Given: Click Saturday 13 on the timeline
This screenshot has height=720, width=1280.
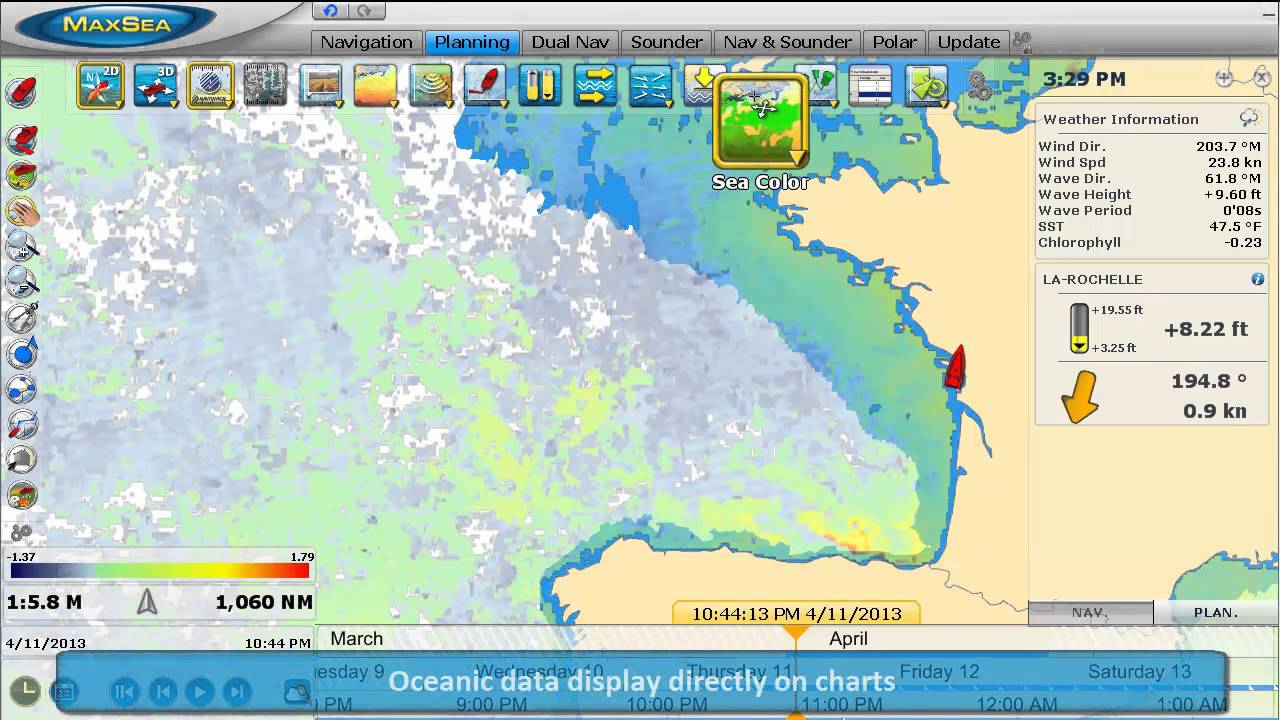Looking at the screenshot, I should pyautogui.click(x=1139, y=671).
